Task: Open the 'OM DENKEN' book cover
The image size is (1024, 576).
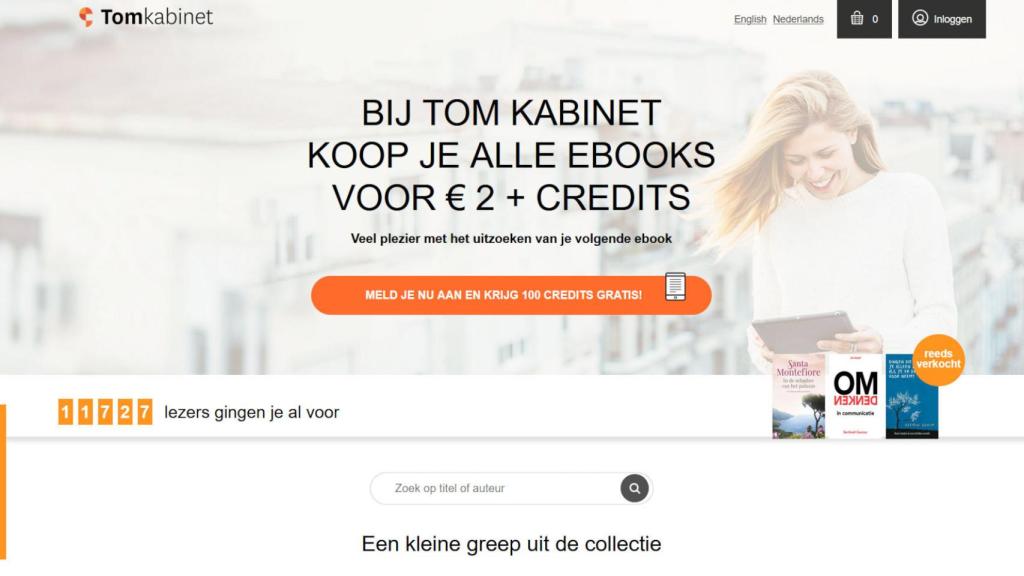Action: [x=856, y=396]
